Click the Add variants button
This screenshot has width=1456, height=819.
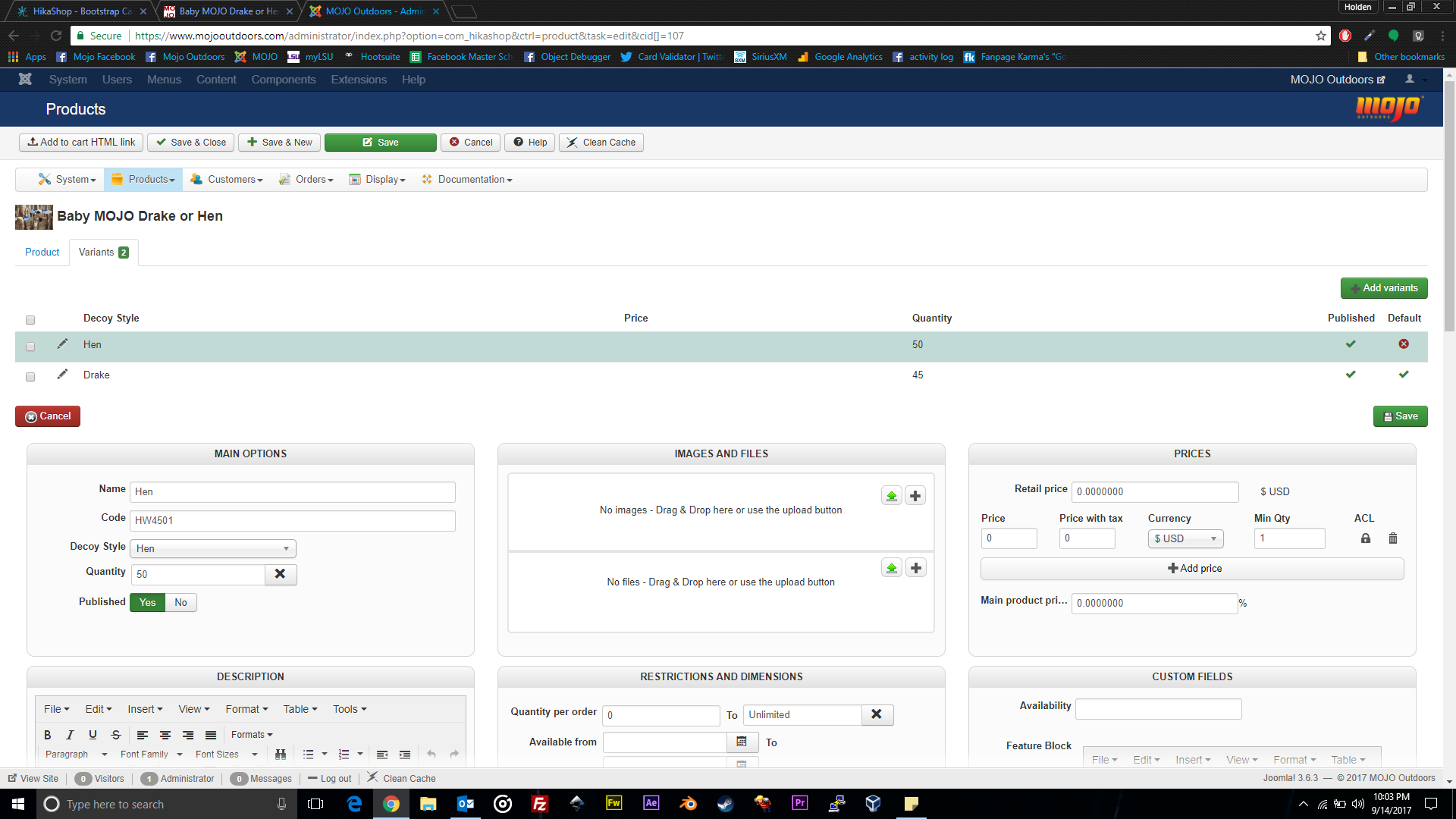(1384, 288)
